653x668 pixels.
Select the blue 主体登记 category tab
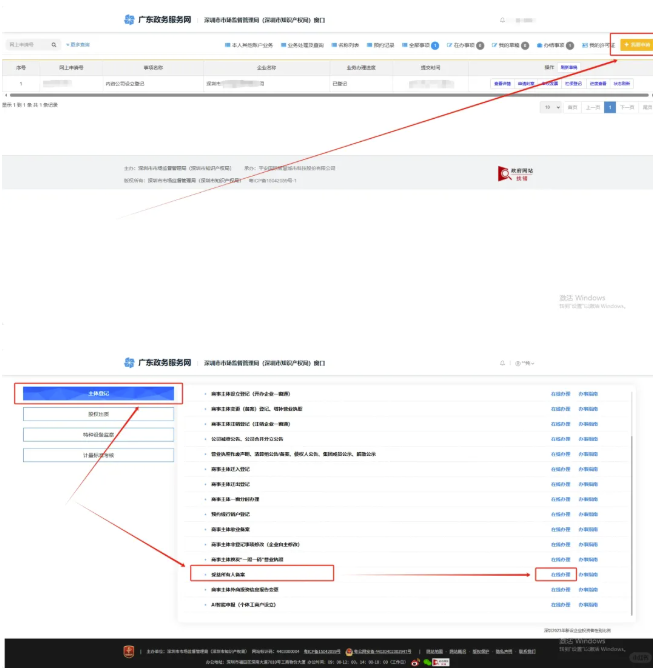[x=98, y=393]
